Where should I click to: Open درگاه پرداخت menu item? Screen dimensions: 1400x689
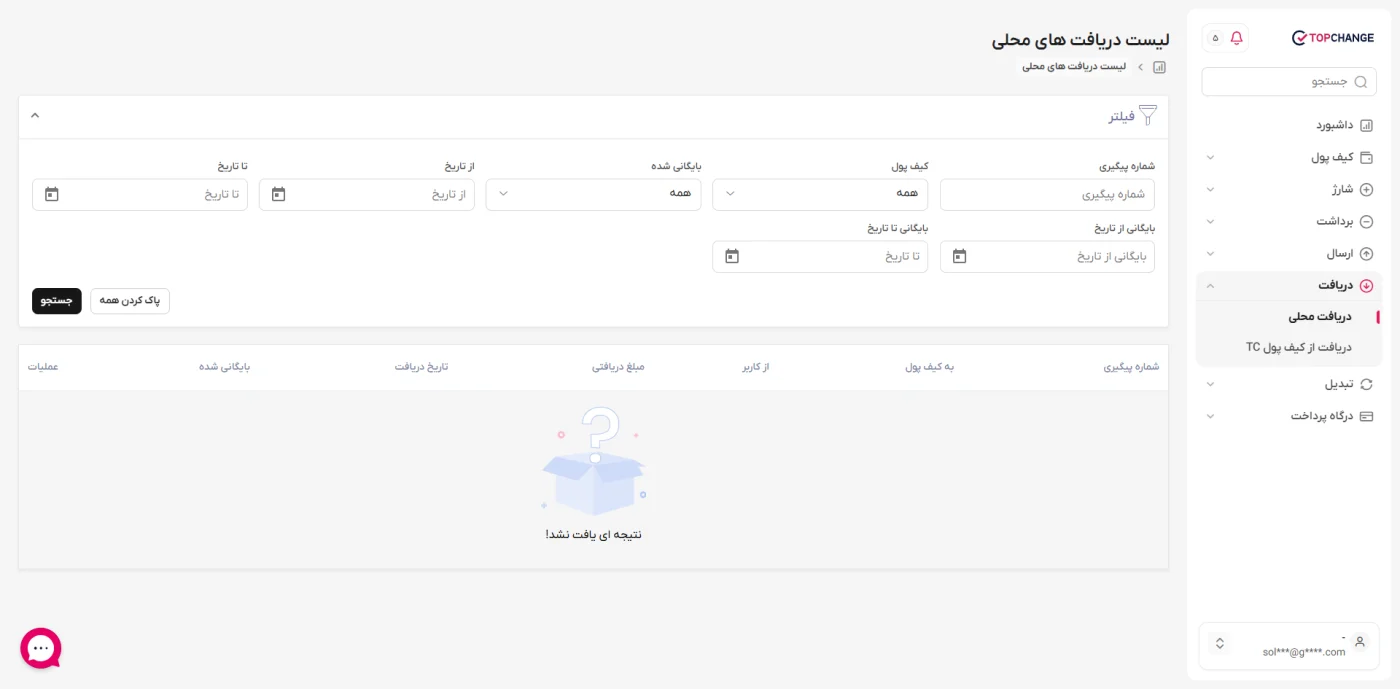click(x=1289, y=416)
